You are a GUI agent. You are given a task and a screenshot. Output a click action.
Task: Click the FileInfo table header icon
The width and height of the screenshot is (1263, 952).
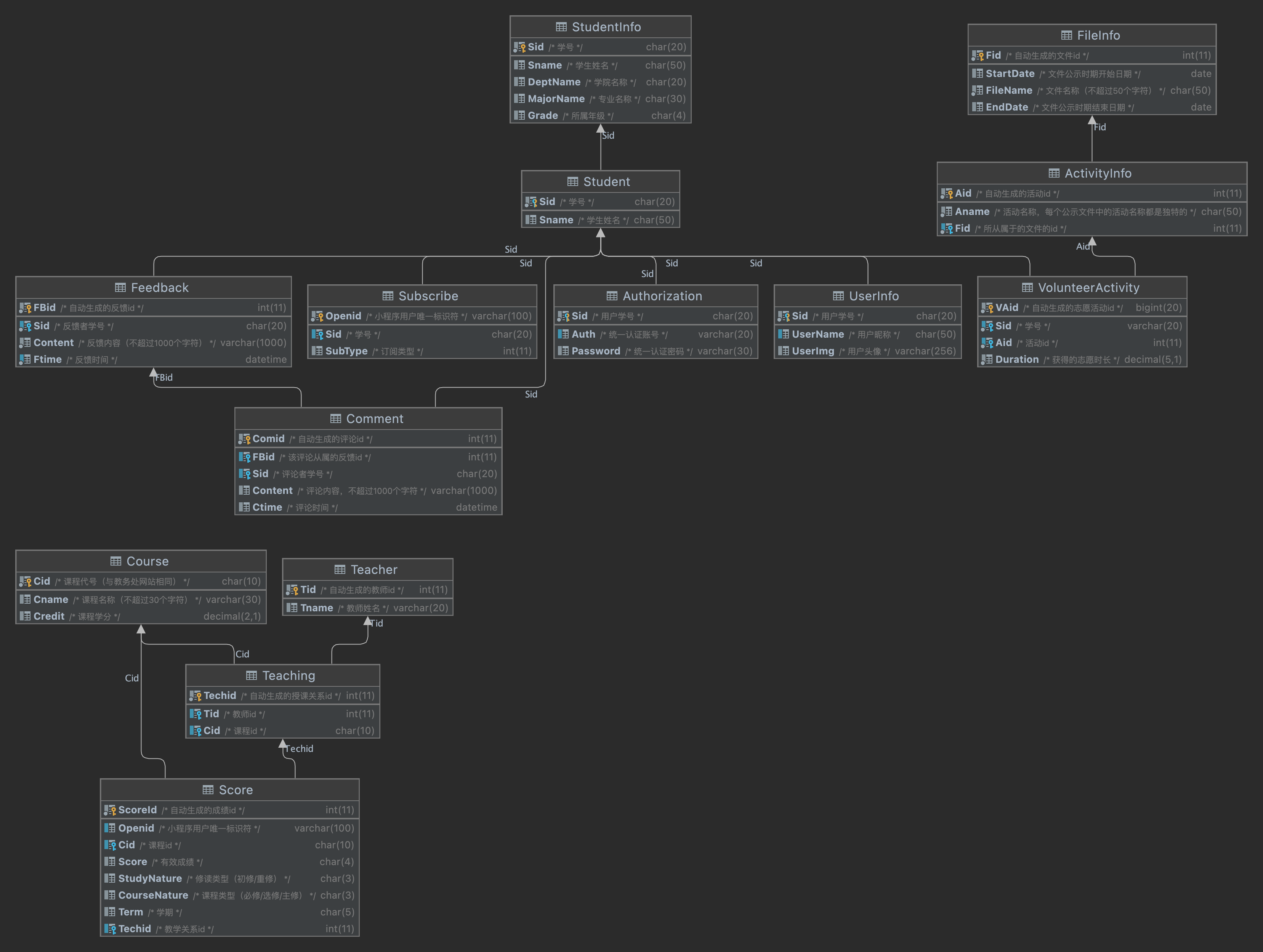coord(1066,35)
